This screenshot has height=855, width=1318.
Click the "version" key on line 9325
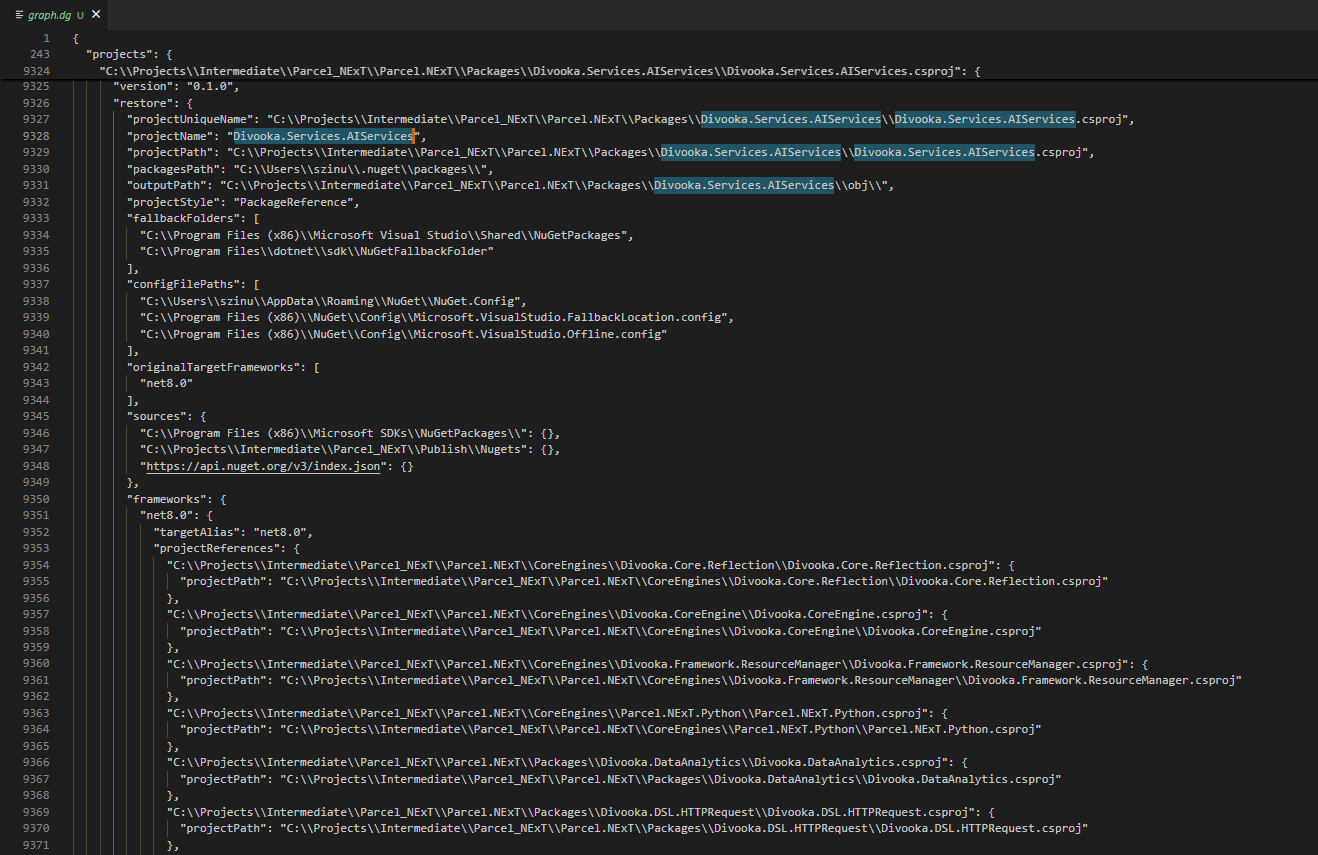pos(146,87)
